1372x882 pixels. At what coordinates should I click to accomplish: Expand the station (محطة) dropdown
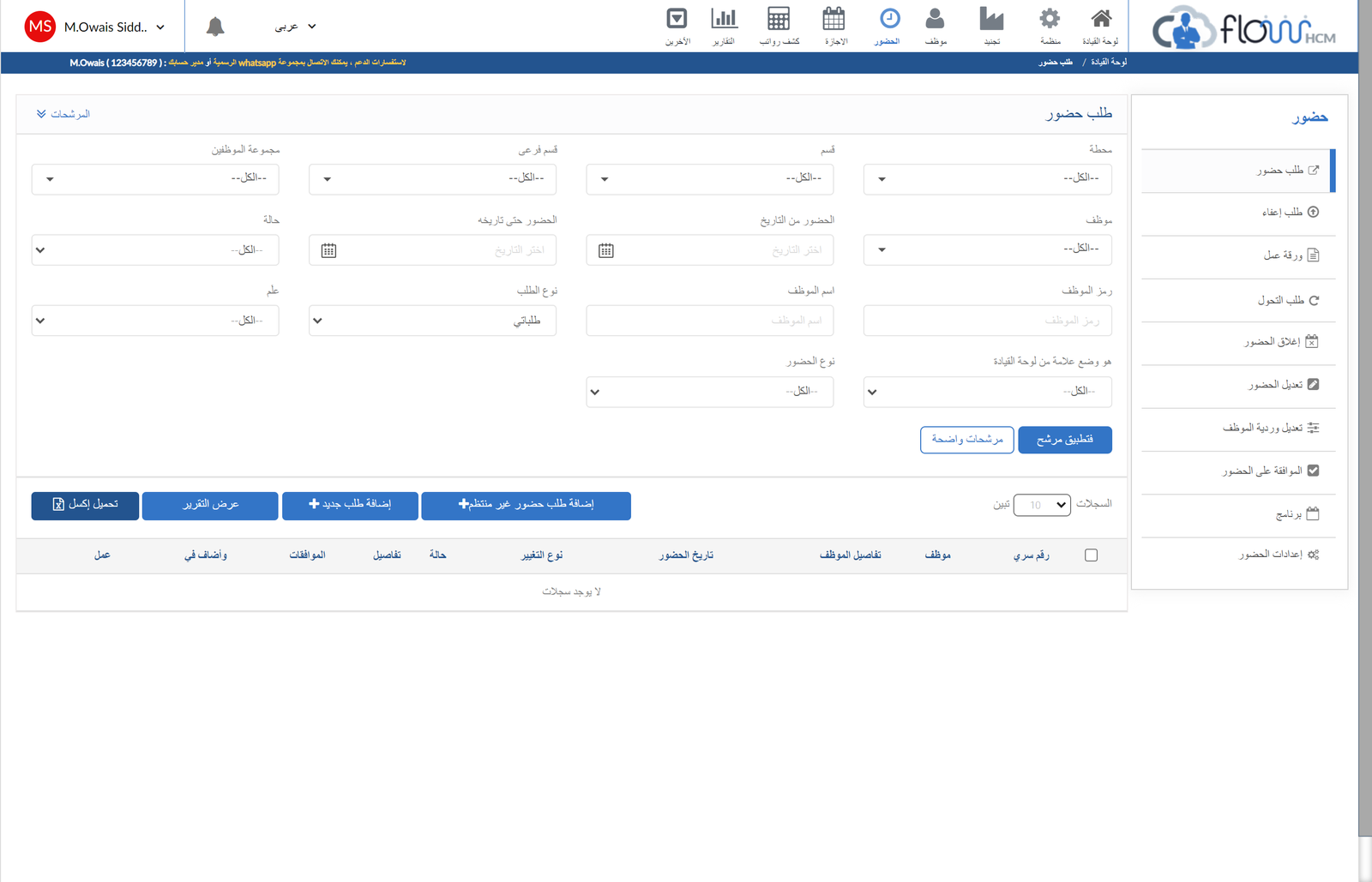[987, 178]
